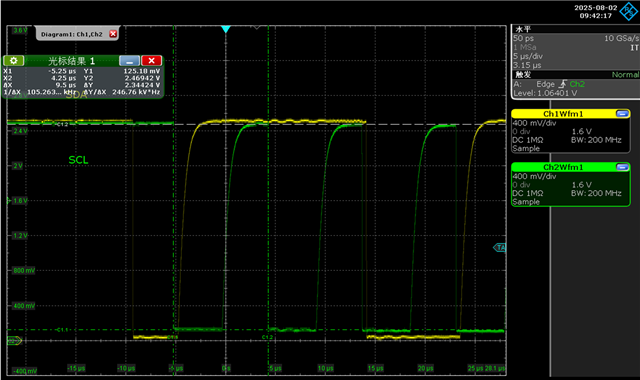Close the Diagram1: Ch1,Ch2 tab

tap(113, 34)
